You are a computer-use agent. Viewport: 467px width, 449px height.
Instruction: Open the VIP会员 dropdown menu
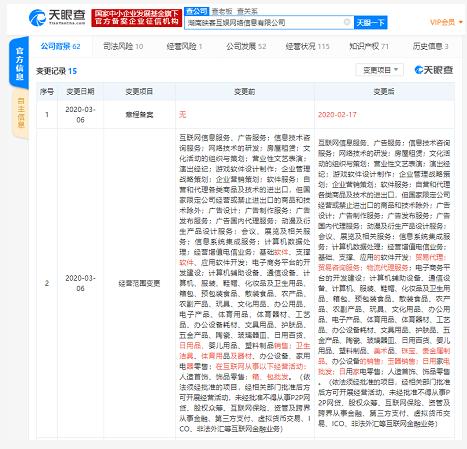click(x=446, y=22)
